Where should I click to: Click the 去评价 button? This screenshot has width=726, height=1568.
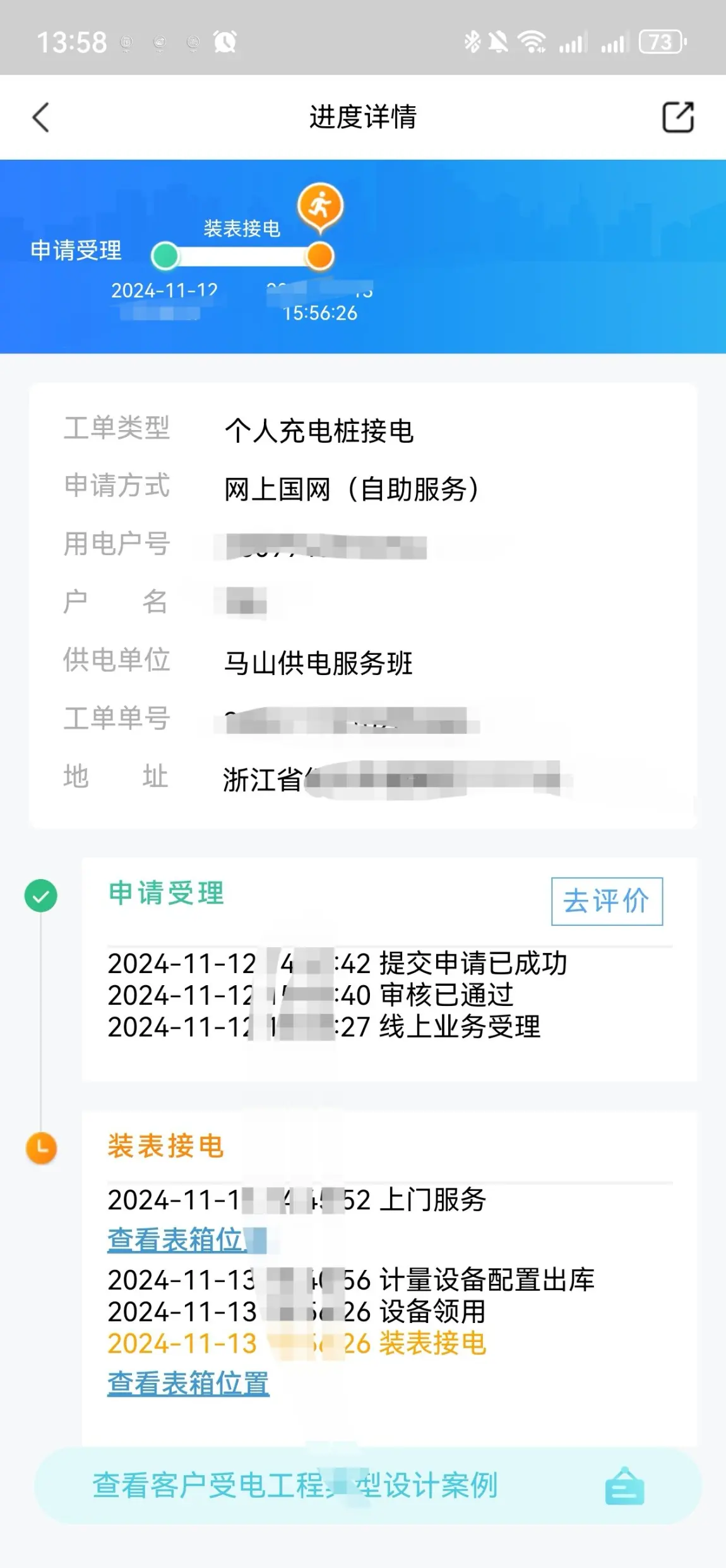coord(607,901)
